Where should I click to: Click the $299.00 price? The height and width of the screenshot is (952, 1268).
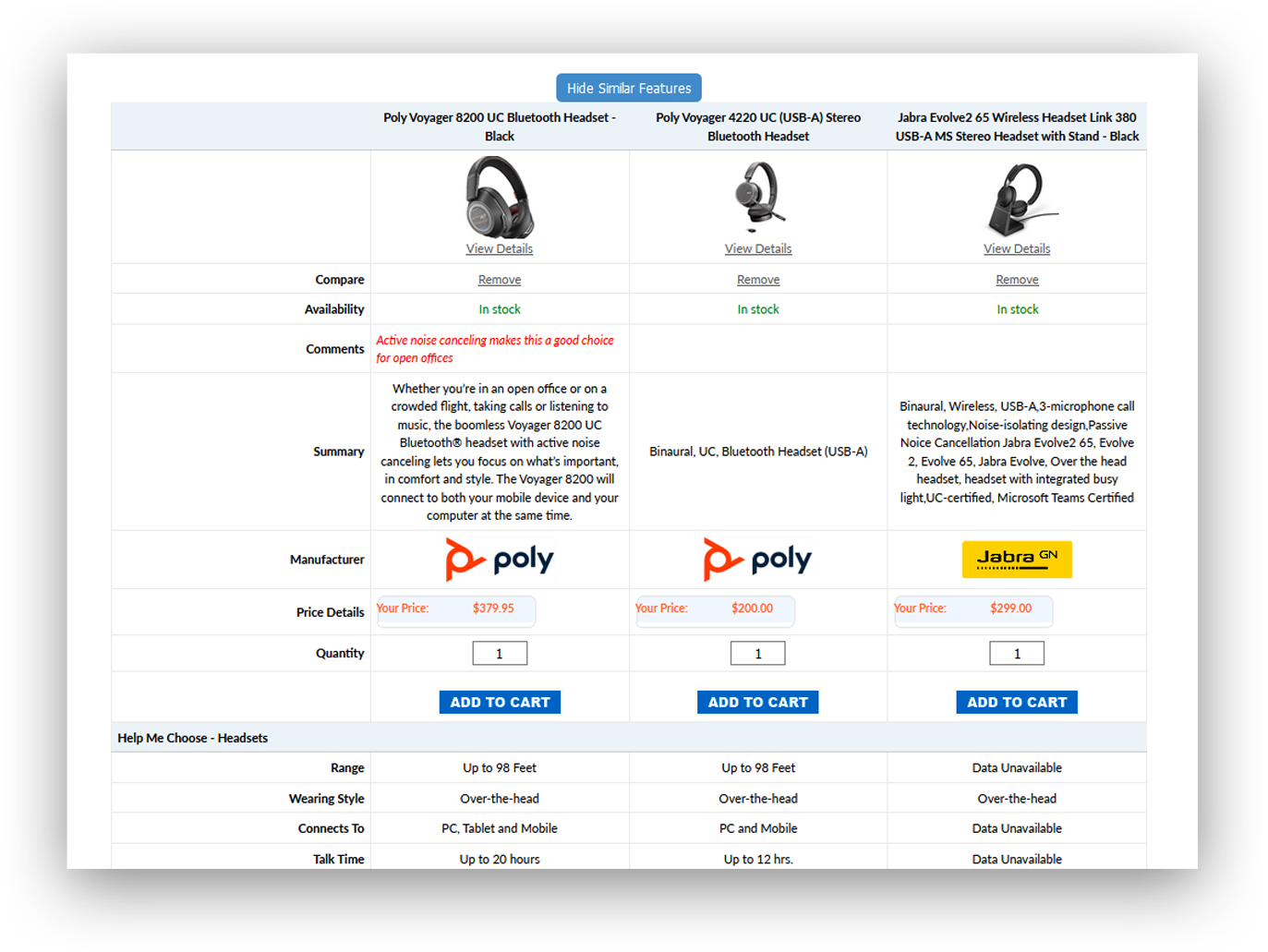point(1010,609)
